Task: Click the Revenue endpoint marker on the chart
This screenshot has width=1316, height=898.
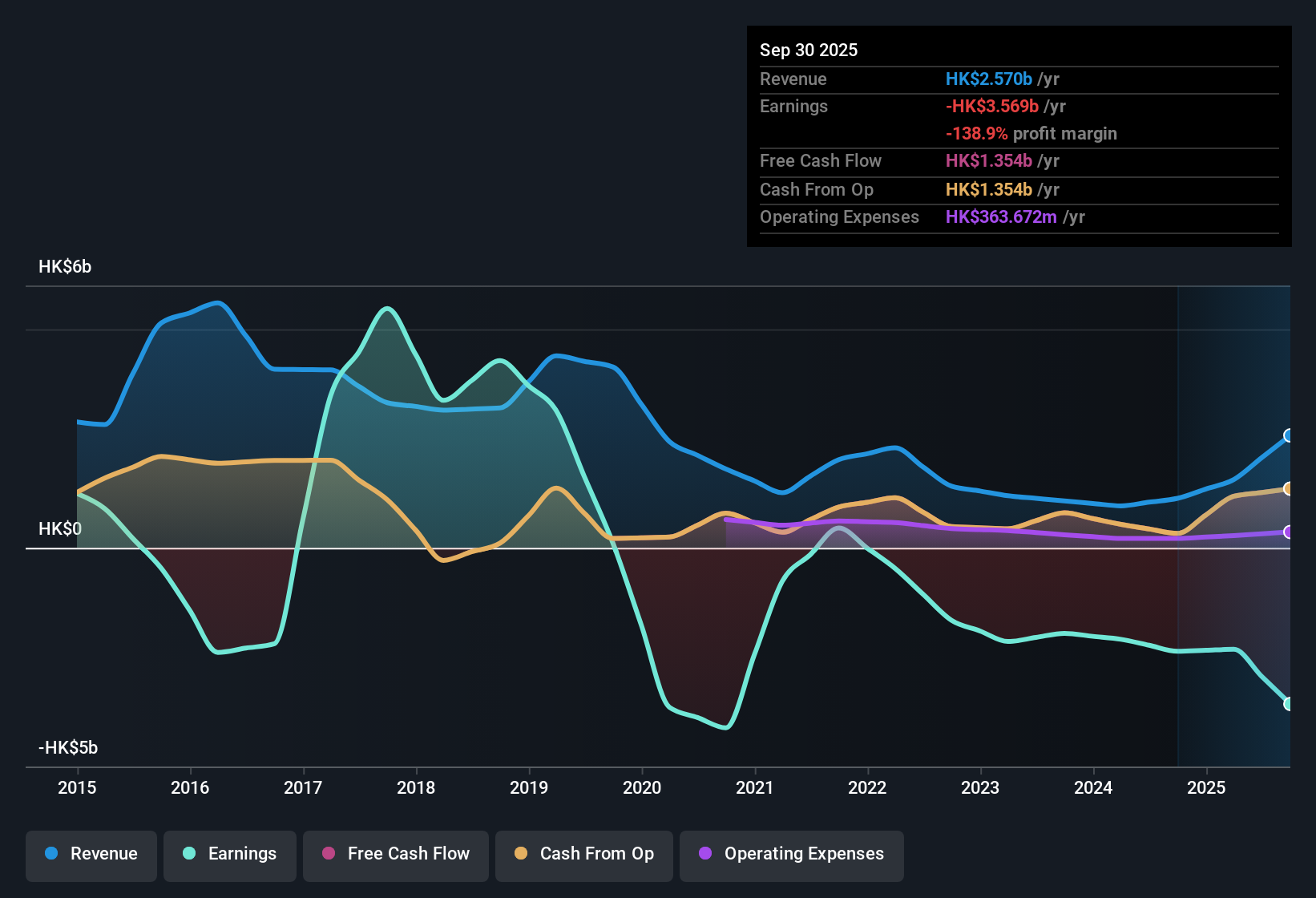Action: coord(1289,436)
